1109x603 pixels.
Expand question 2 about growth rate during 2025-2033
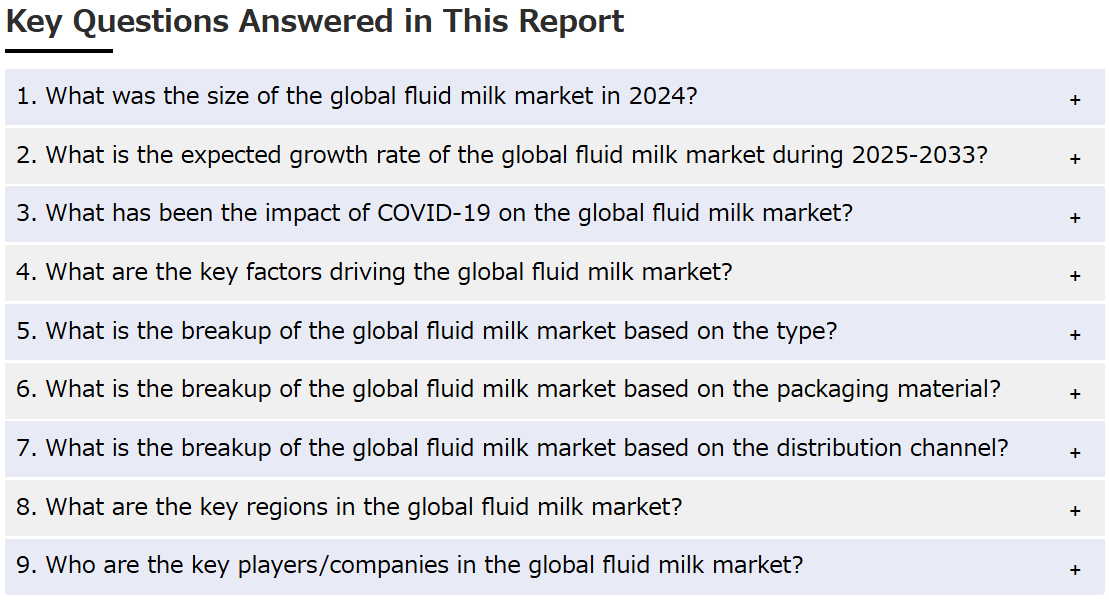(x=554, y=156)
